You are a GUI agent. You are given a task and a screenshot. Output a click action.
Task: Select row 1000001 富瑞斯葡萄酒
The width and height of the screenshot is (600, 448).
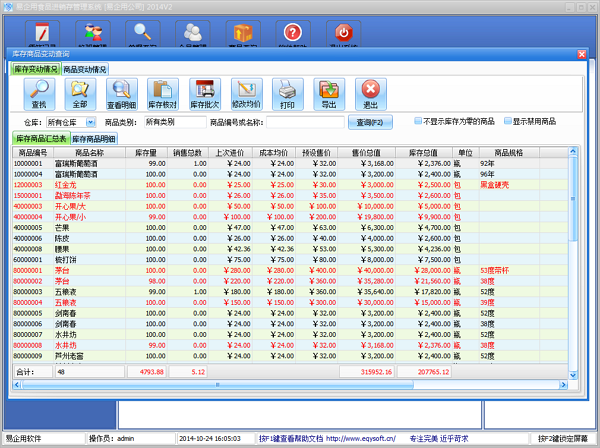point(290,163)
